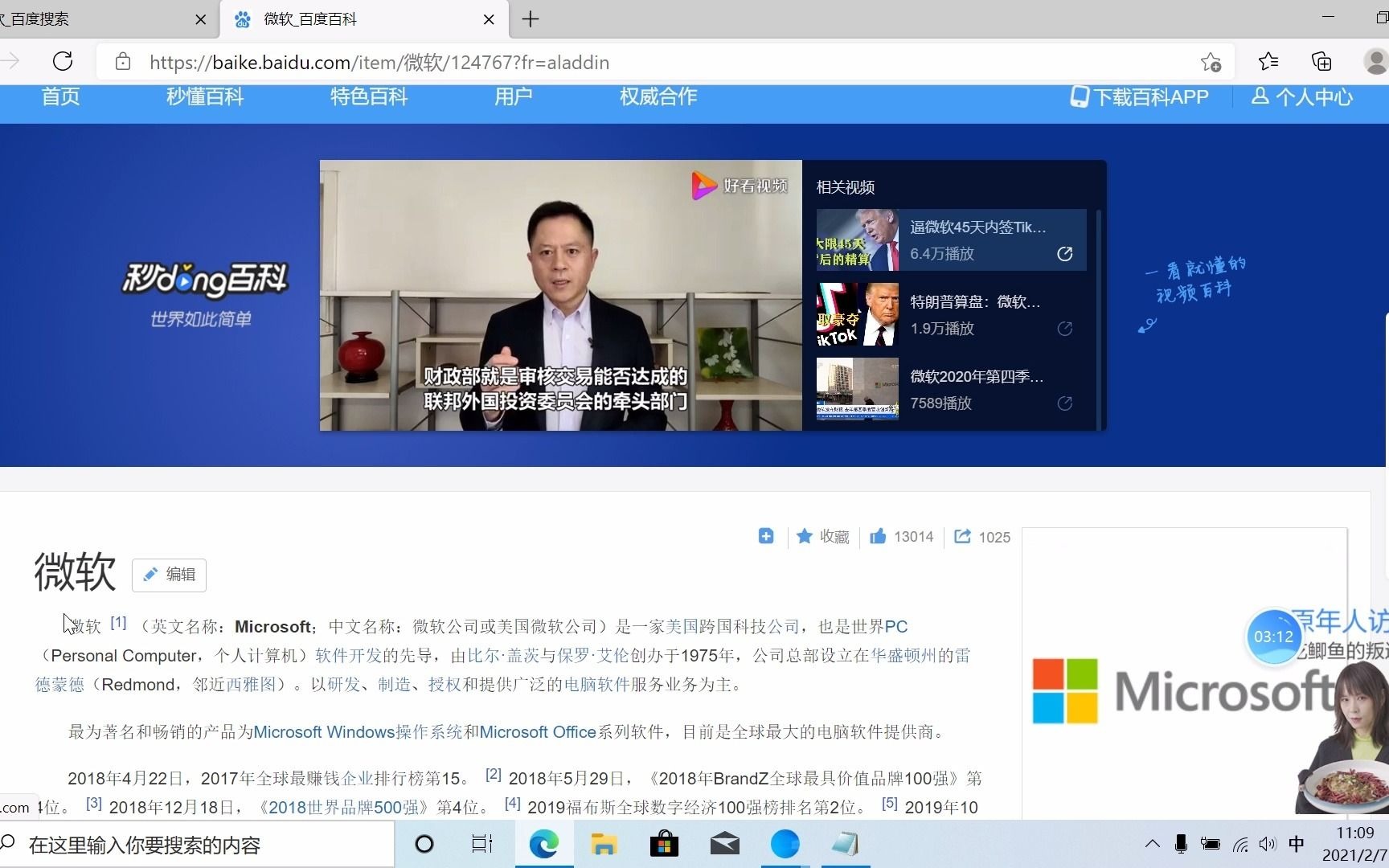Click replay icon beside 7589播放
Screen dimensions: 1389x868
pyautogui.click(x=1065, y=403)
